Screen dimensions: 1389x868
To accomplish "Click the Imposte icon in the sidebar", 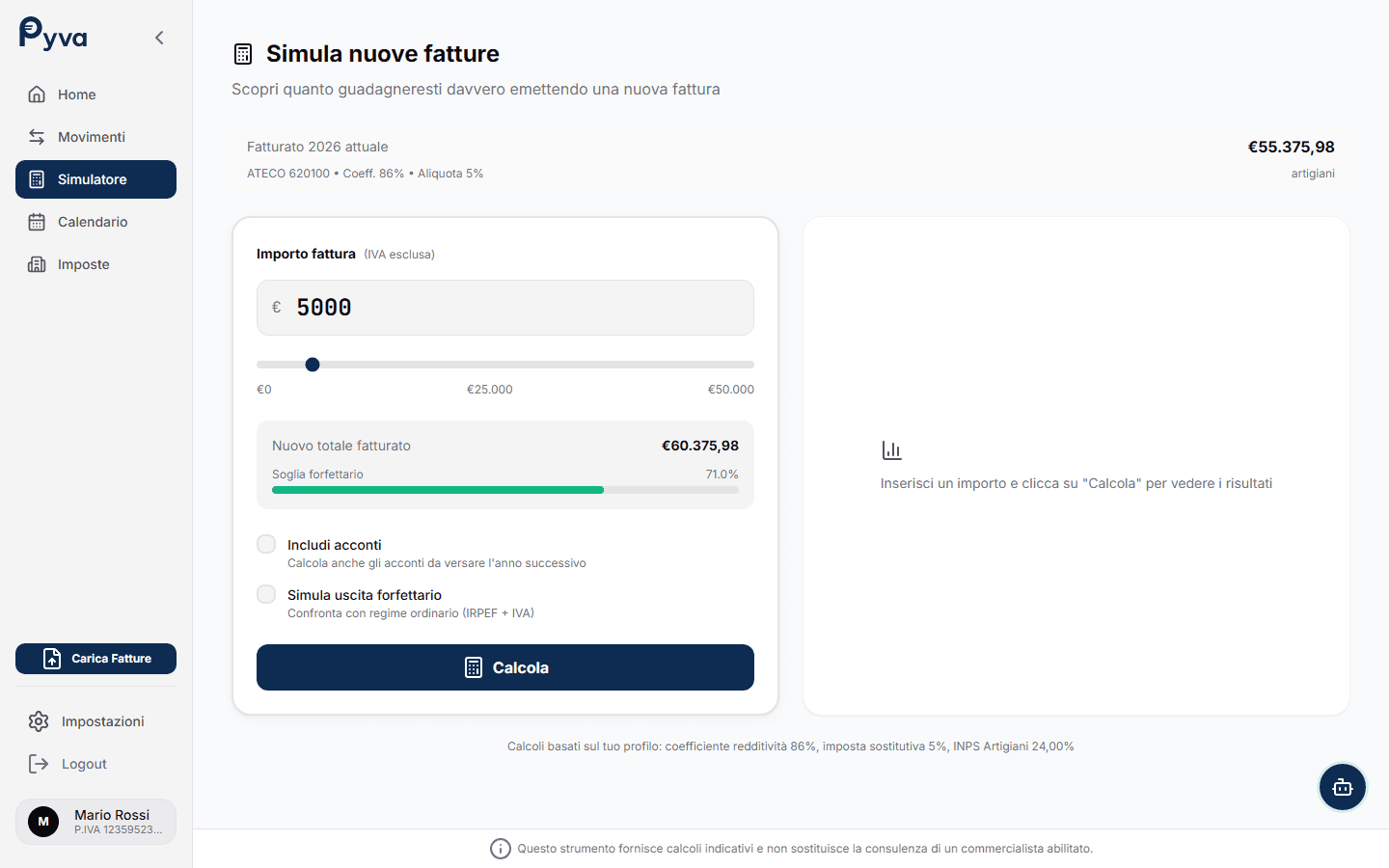I will (x=36, y=263).
